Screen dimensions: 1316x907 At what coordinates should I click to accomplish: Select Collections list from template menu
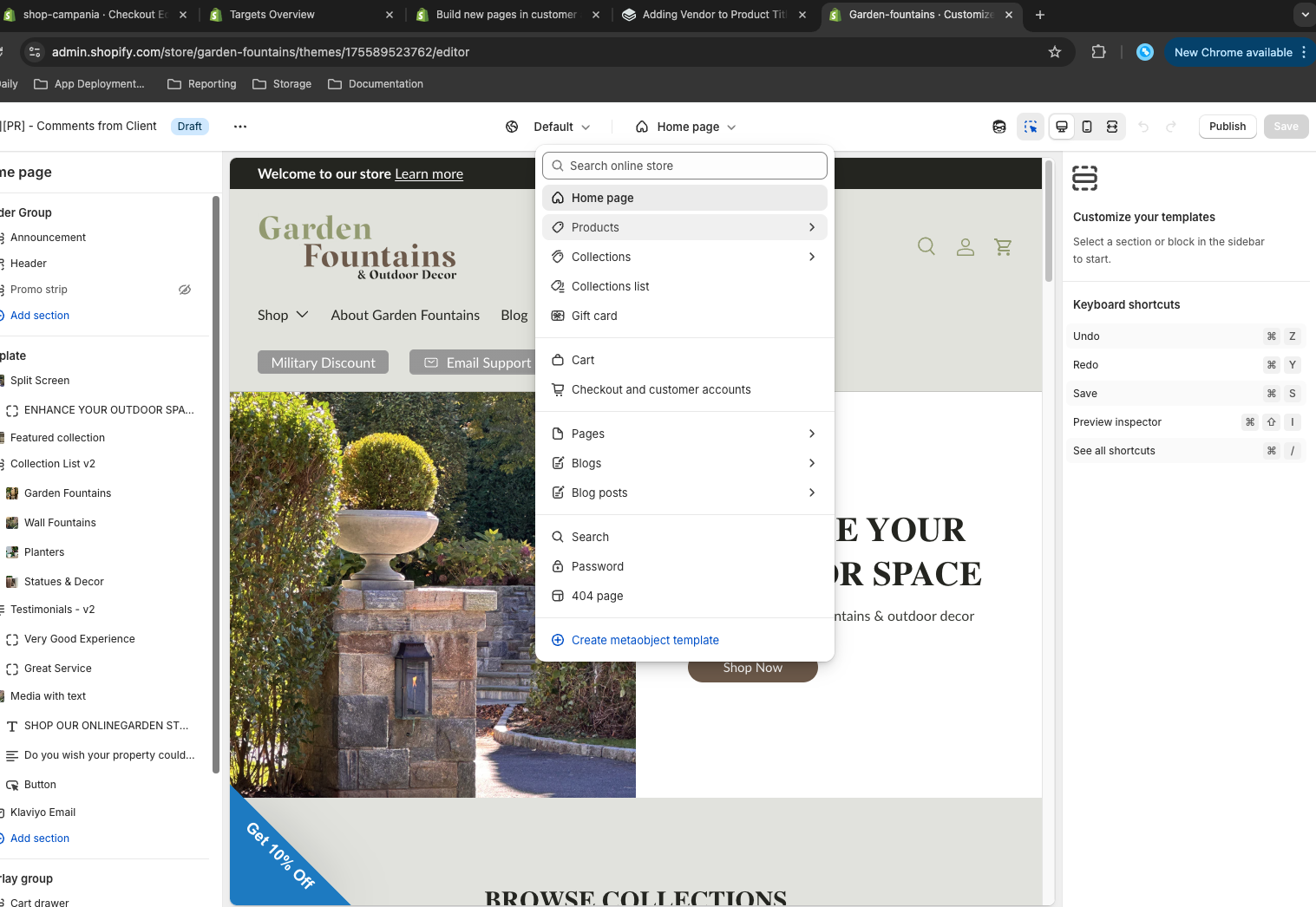click(610, 286)
